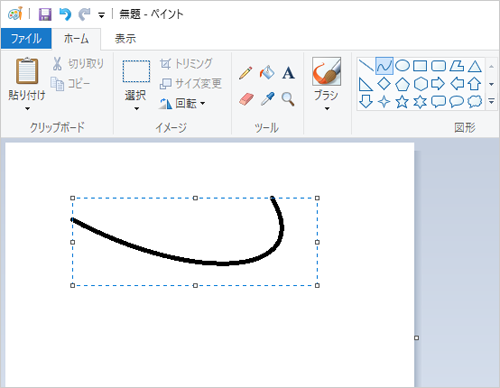This screenshot has width=500, height=388.
Task: Switch to the ホーム ribbon tab
Action: 76,39
